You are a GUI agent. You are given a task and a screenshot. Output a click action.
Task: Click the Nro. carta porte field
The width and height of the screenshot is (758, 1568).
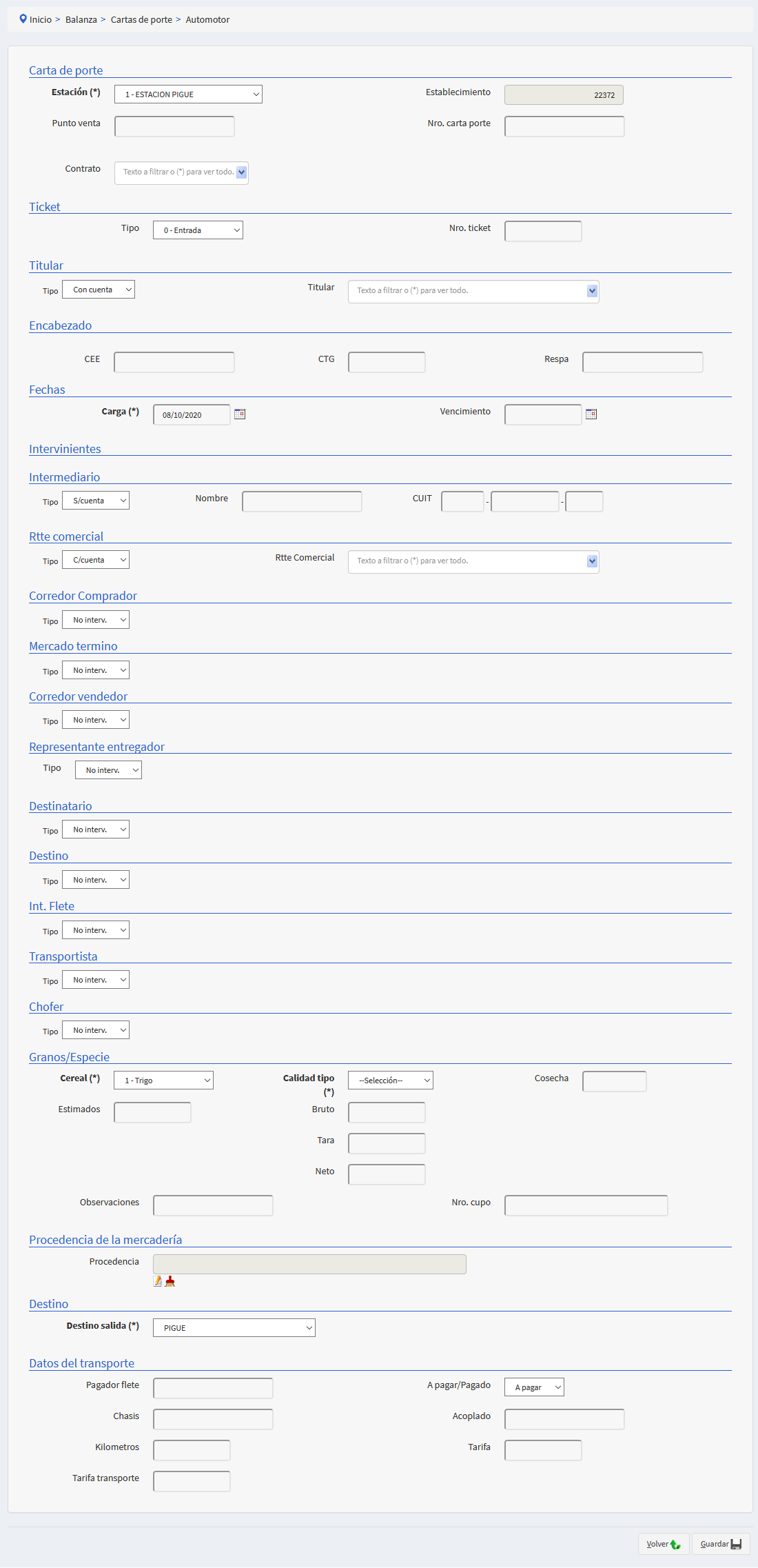pos(564,126)
